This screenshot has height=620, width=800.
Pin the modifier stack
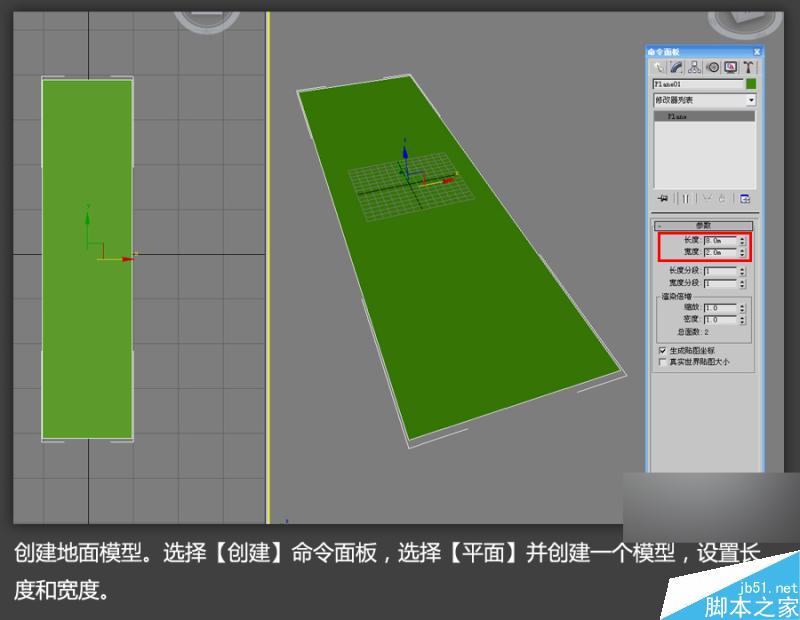662,196
